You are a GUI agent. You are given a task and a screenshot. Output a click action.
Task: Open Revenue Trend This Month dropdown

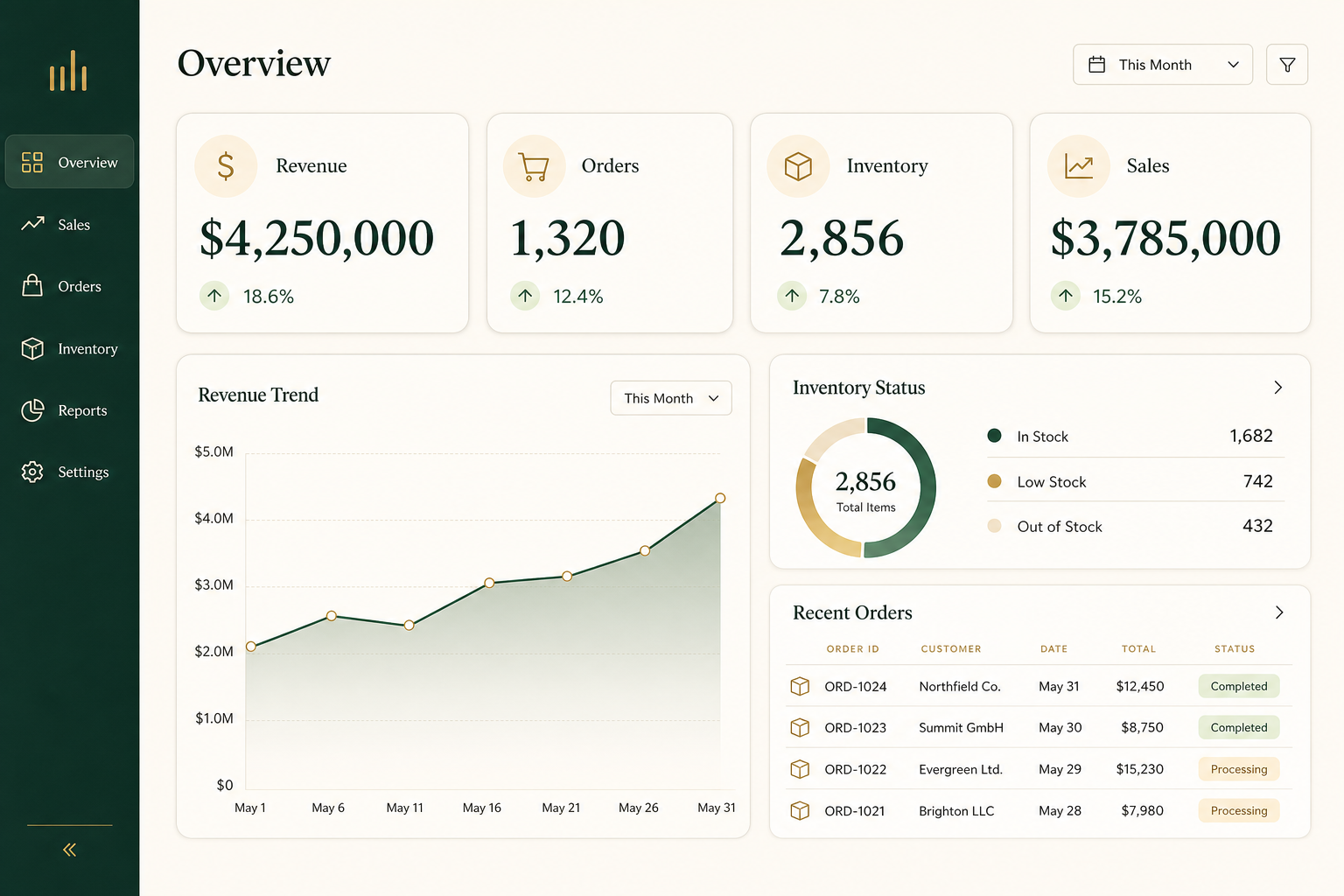click(x=671, y=398)
